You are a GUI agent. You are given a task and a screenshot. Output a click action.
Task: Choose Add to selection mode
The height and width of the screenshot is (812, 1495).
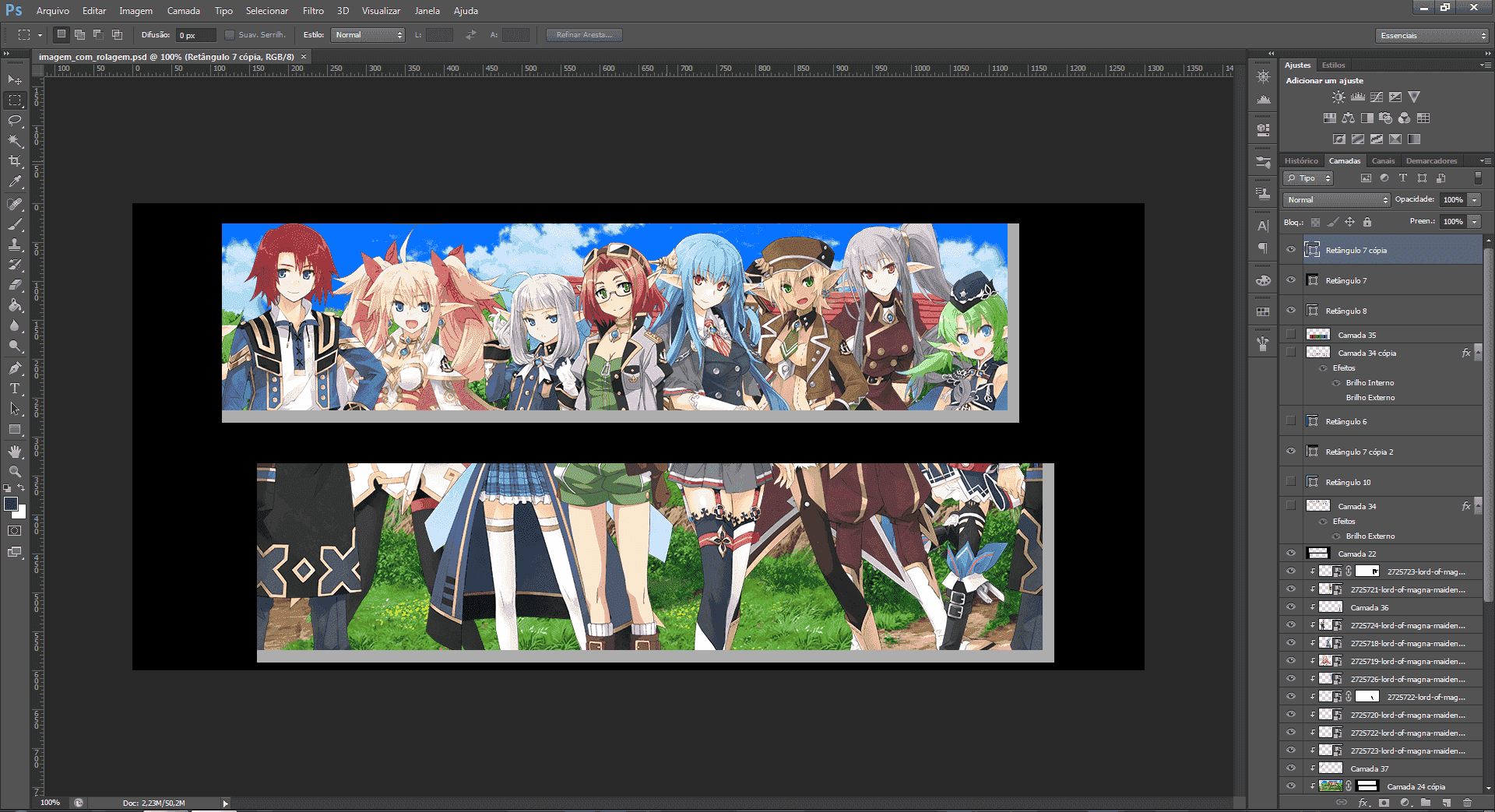click(x=79, y=35)
